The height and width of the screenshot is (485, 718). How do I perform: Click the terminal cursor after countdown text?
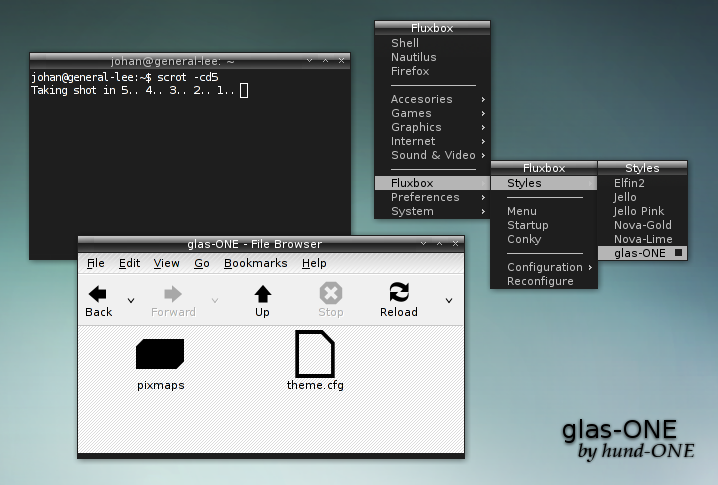[244, 91]
